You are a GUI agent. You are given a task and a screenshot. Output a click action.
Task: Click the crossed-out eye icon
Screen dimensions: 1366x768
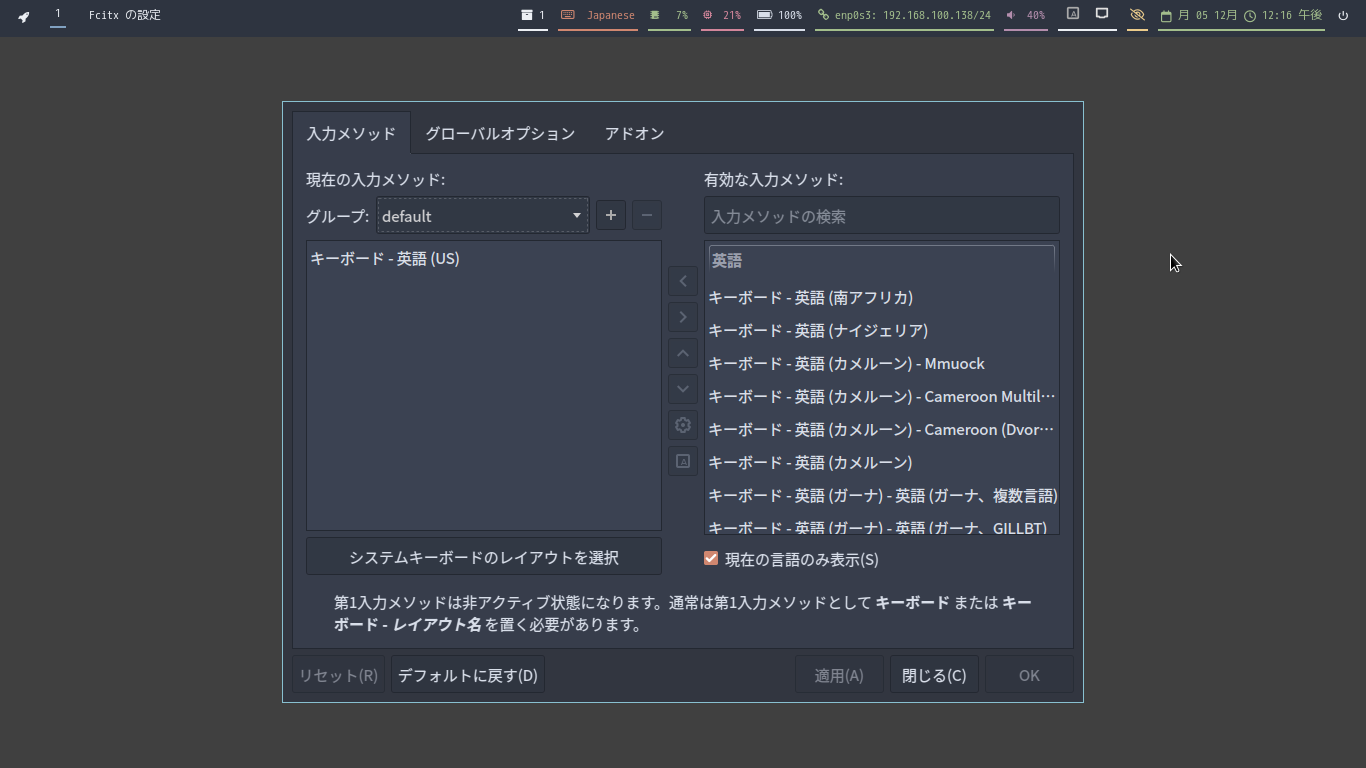point(1137,15)
